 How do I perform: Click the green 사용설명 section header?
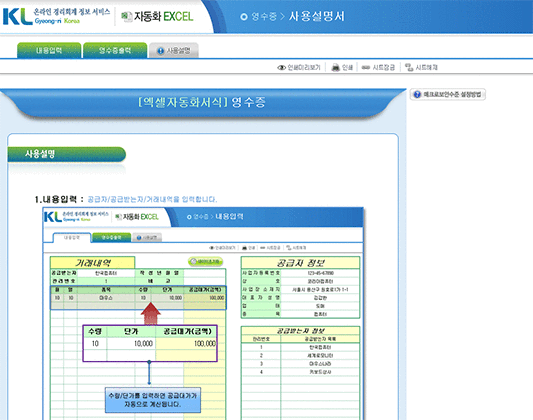click(67, 154)
